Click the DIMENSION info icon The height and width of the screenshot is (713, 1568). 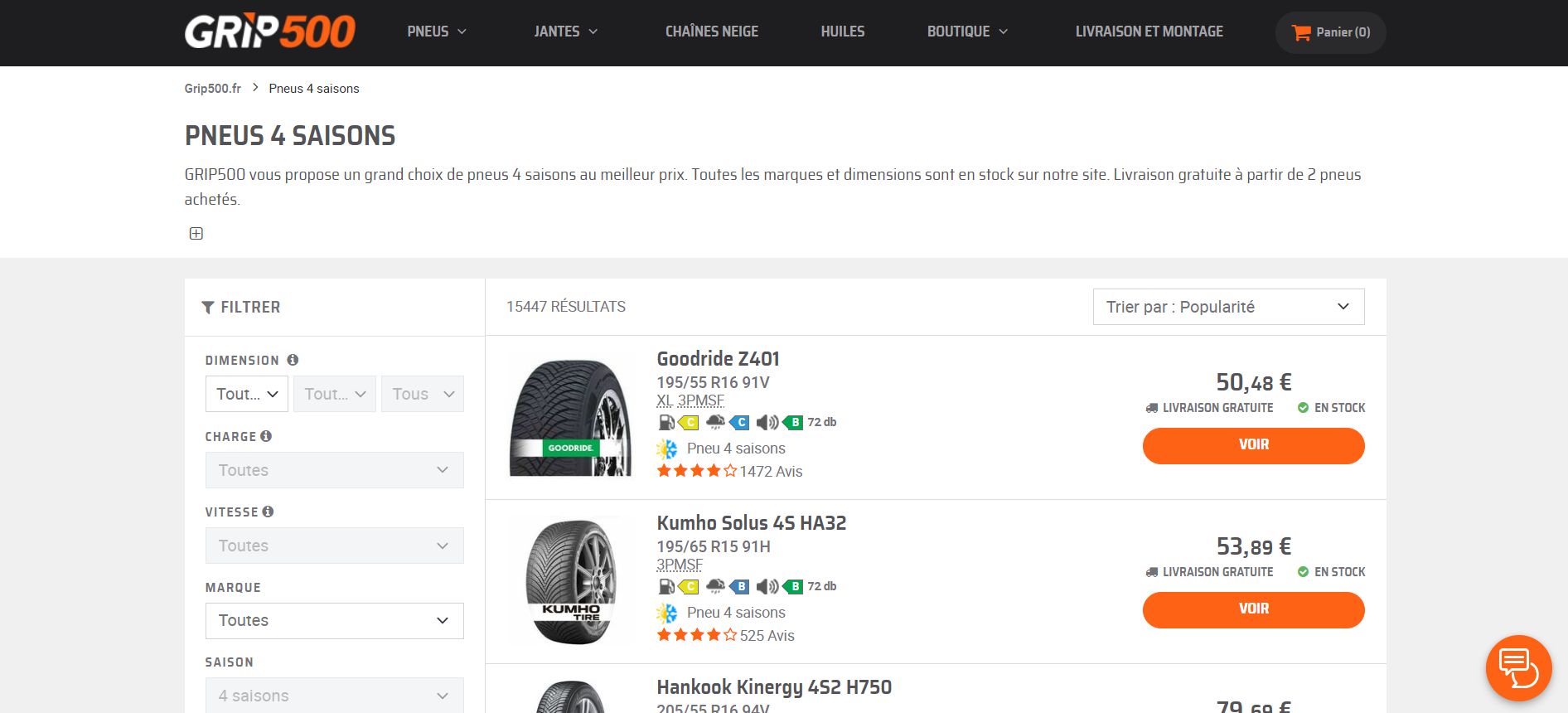point(293,360)
